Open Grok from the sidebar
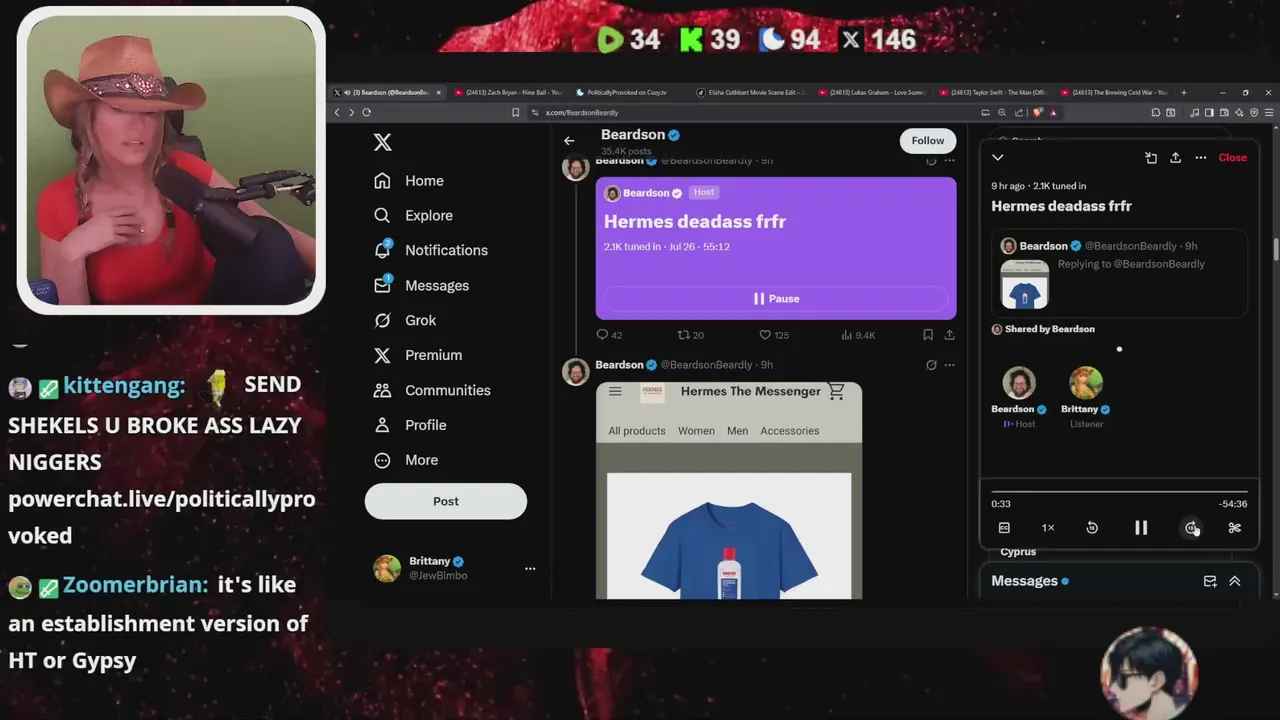 pos(404,320)
